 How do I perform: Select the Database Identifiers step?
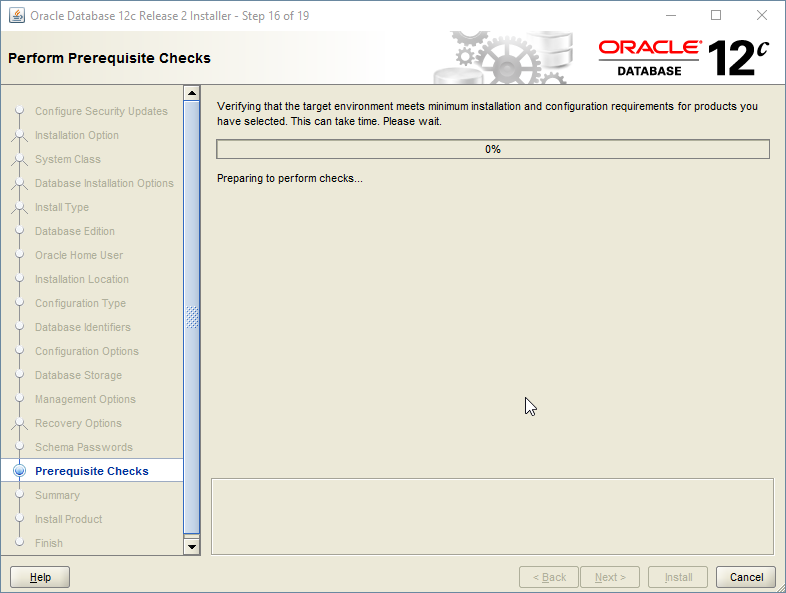pos(83,327)
